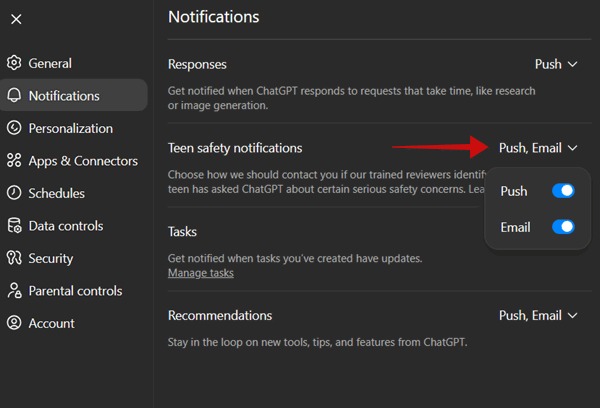Click the General gear icon
600x408 pixels.
(x=14, y=63)
